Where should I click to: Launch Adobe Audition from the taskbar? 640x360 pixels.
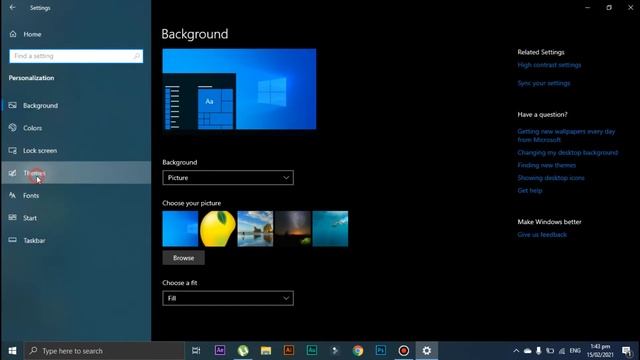tap(312, 351)
